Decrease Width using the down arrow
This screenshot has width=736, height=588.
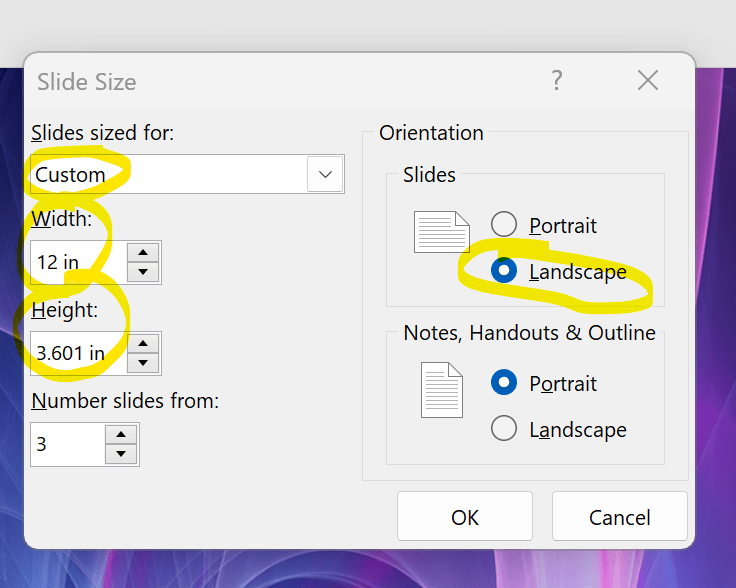tap(144, 272)
